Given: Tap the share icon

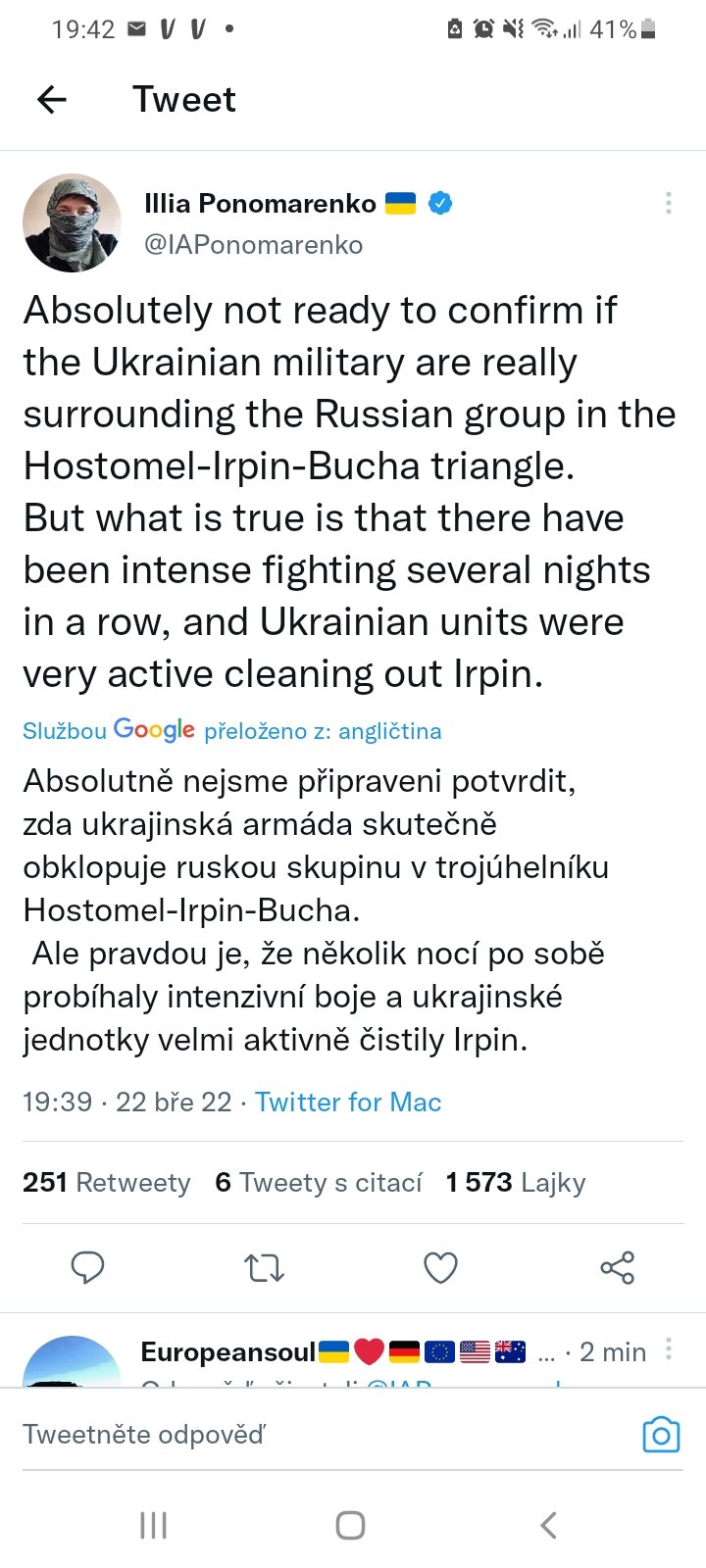Looking at the screenshot, I should tap(617, 1268).
